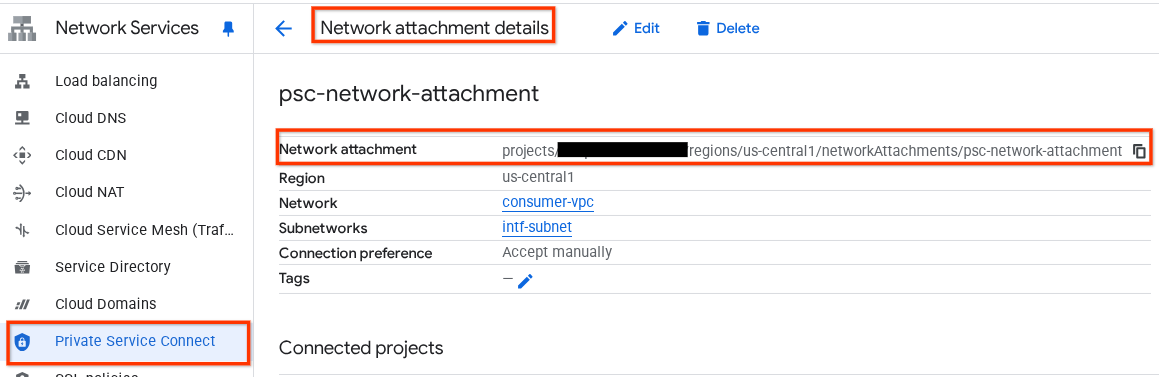Click the back arrow icon
The width and height of the screenshot is (1159, 377).
(283, 29)
